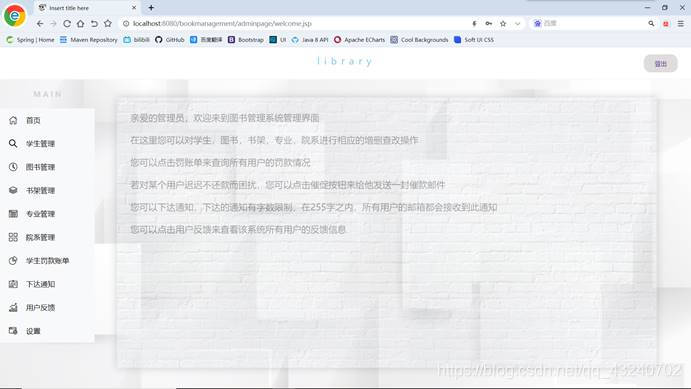The width and height of the screenshot is (691, 389).
Task: Click the undo restore-tab arrow icon
Action: click(x=94, y=23)
